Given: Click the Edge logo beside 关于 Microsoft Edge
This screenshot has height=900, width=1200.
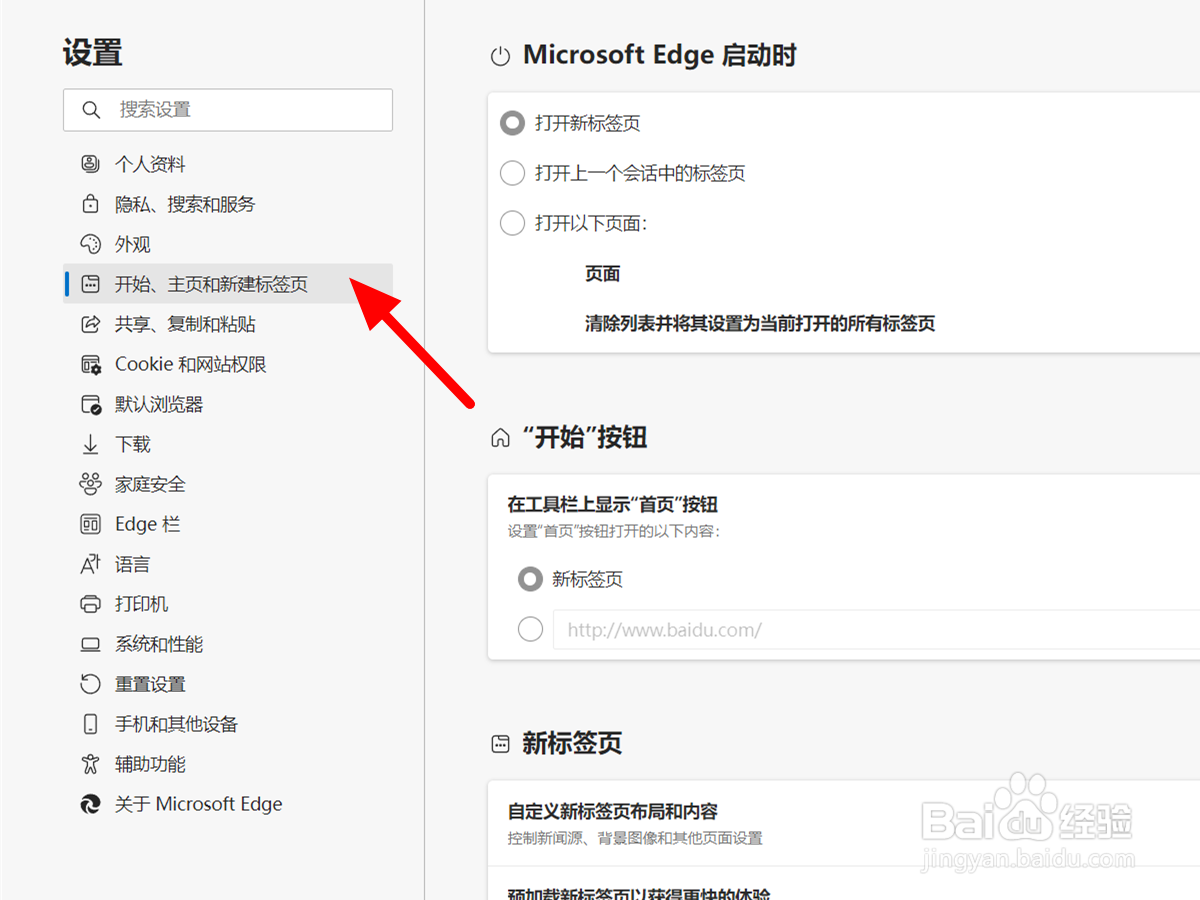Looking at the screenshot, I should click(91, 804).
